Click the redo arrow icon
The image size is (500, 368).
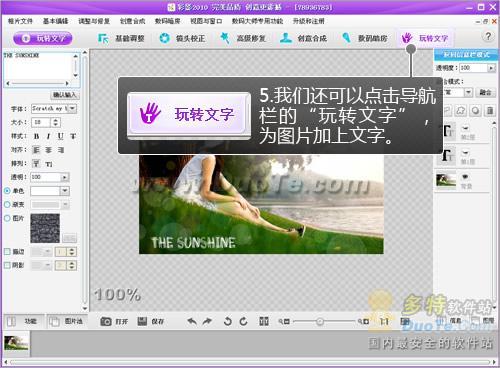pyautogui.click(x=207, y=321)
